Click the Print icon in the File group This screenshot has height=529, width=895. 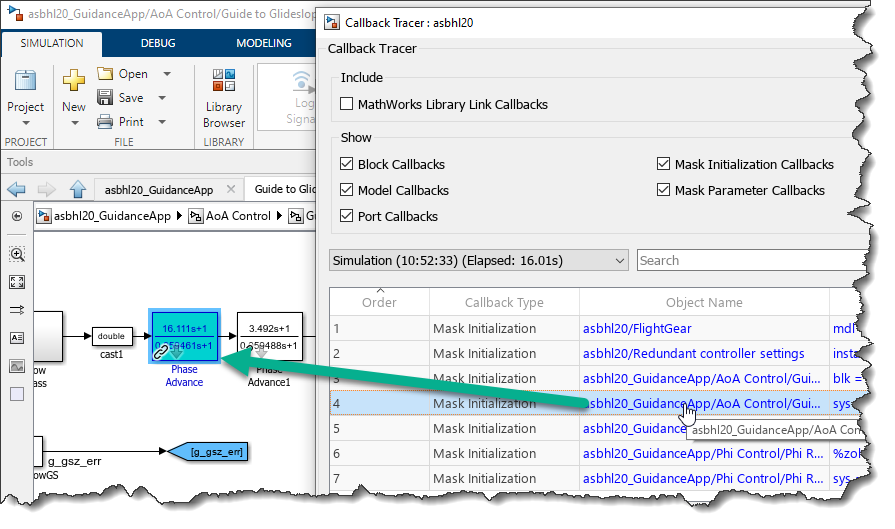pyautogui.click(x=106, y=122)
